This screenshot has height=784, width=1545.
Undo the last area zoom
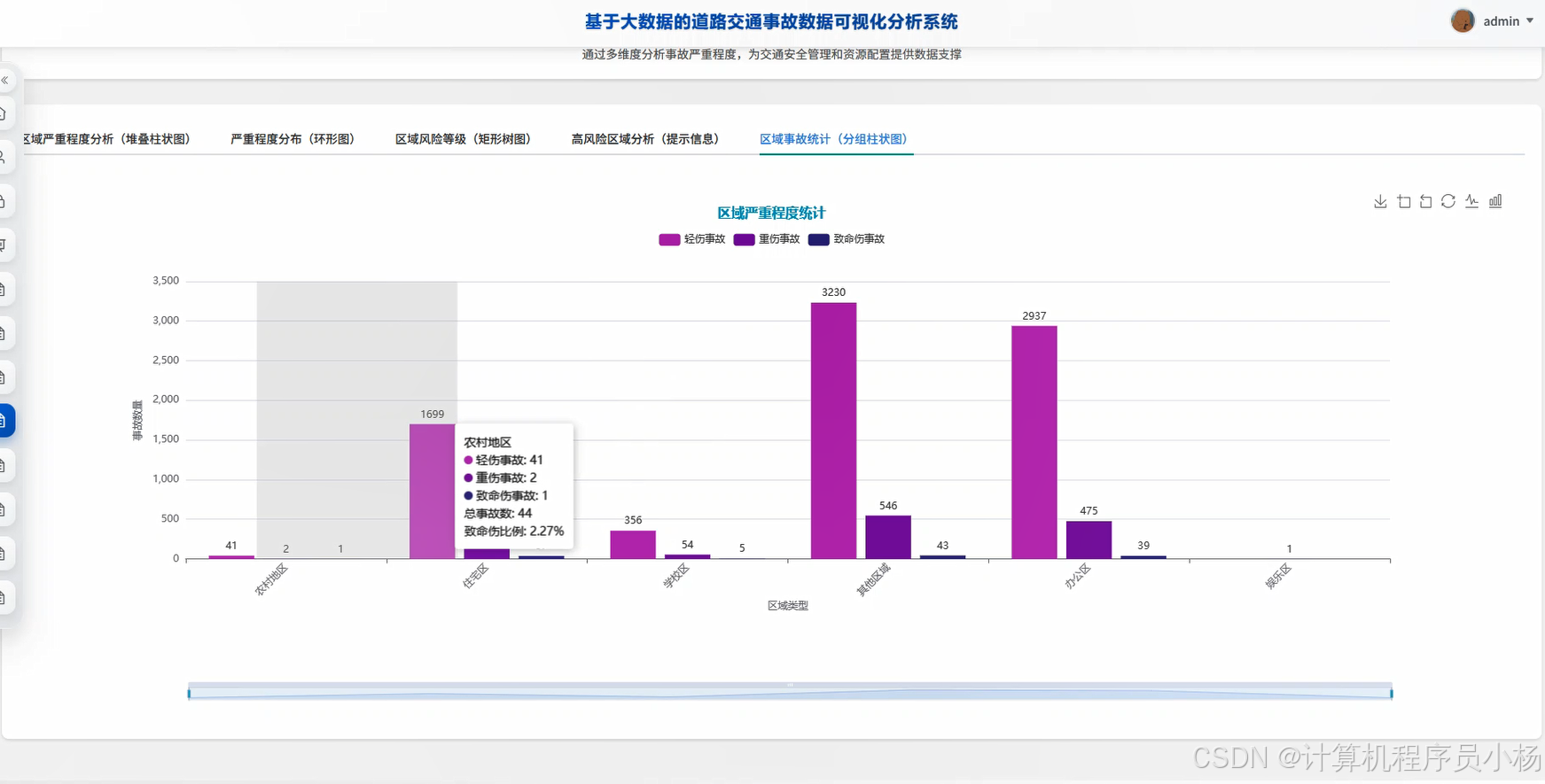(1425, 201)
